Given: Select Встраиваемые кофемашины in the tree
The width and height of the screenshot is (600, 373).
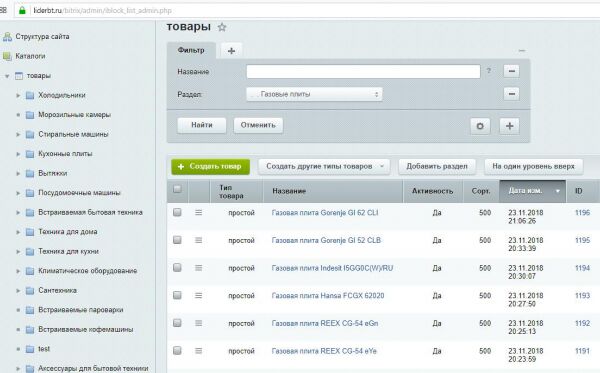Looking at the screenshot, I should (86, 330).
